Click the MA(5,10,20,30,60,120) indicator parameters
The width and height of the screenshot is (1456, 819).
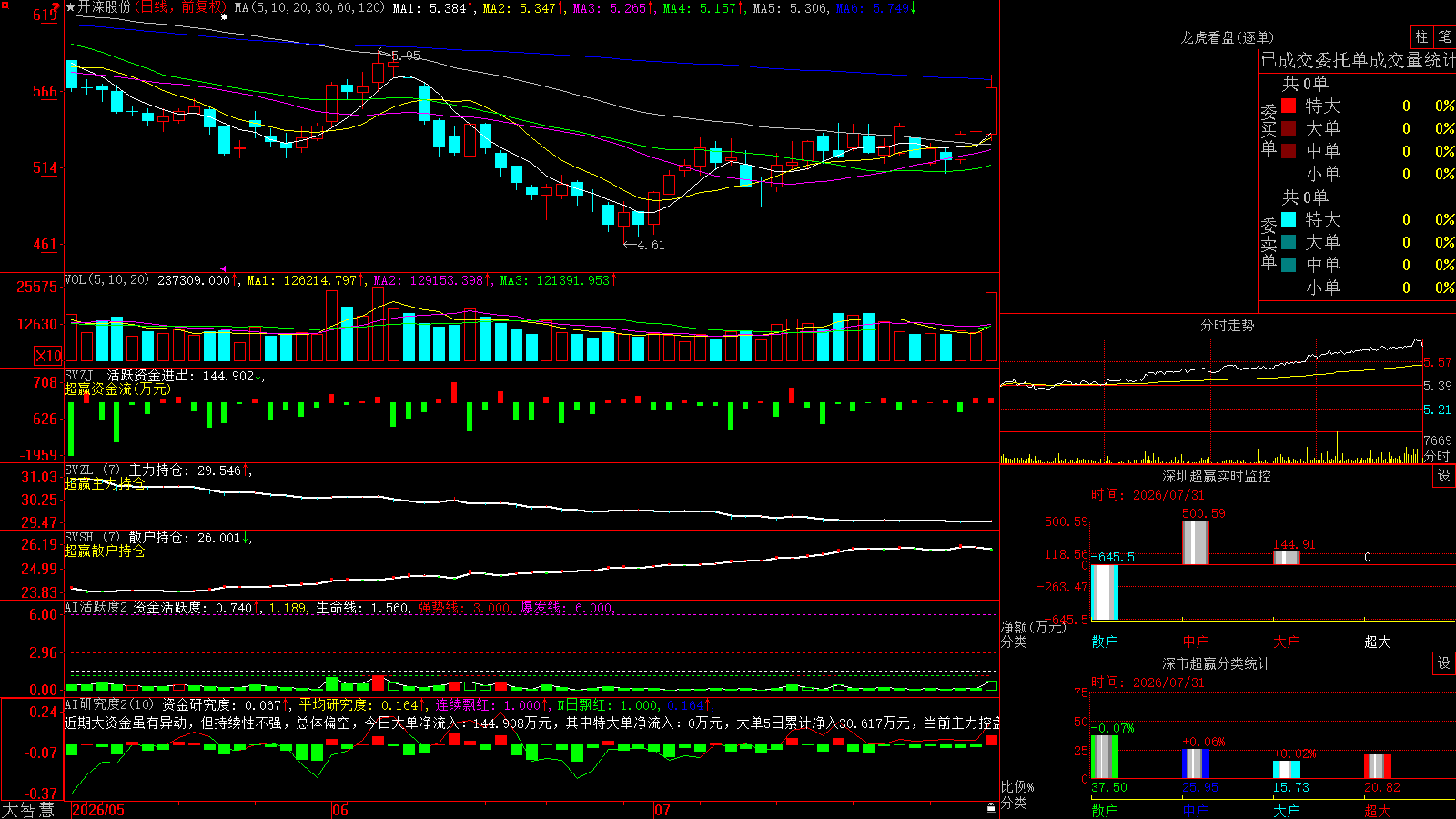309,8
